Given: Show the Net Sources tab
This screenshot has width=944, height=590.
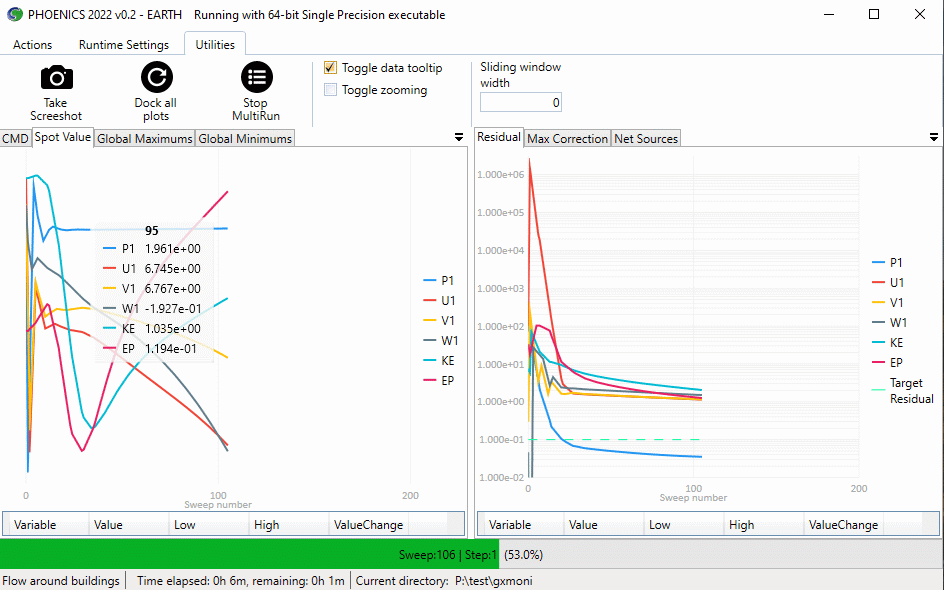Looking at the screenshot, I should tap(646, 139).
